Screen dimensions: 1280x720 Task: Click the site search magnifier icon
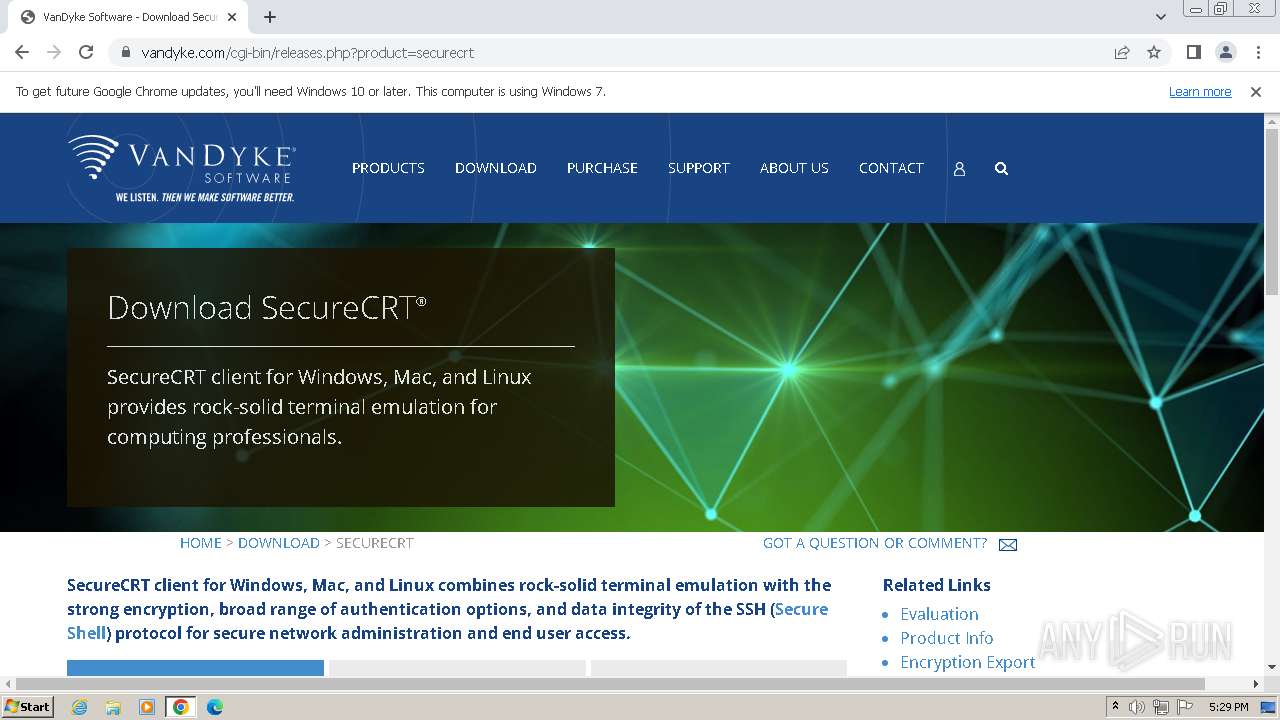tap(1001, 169)
